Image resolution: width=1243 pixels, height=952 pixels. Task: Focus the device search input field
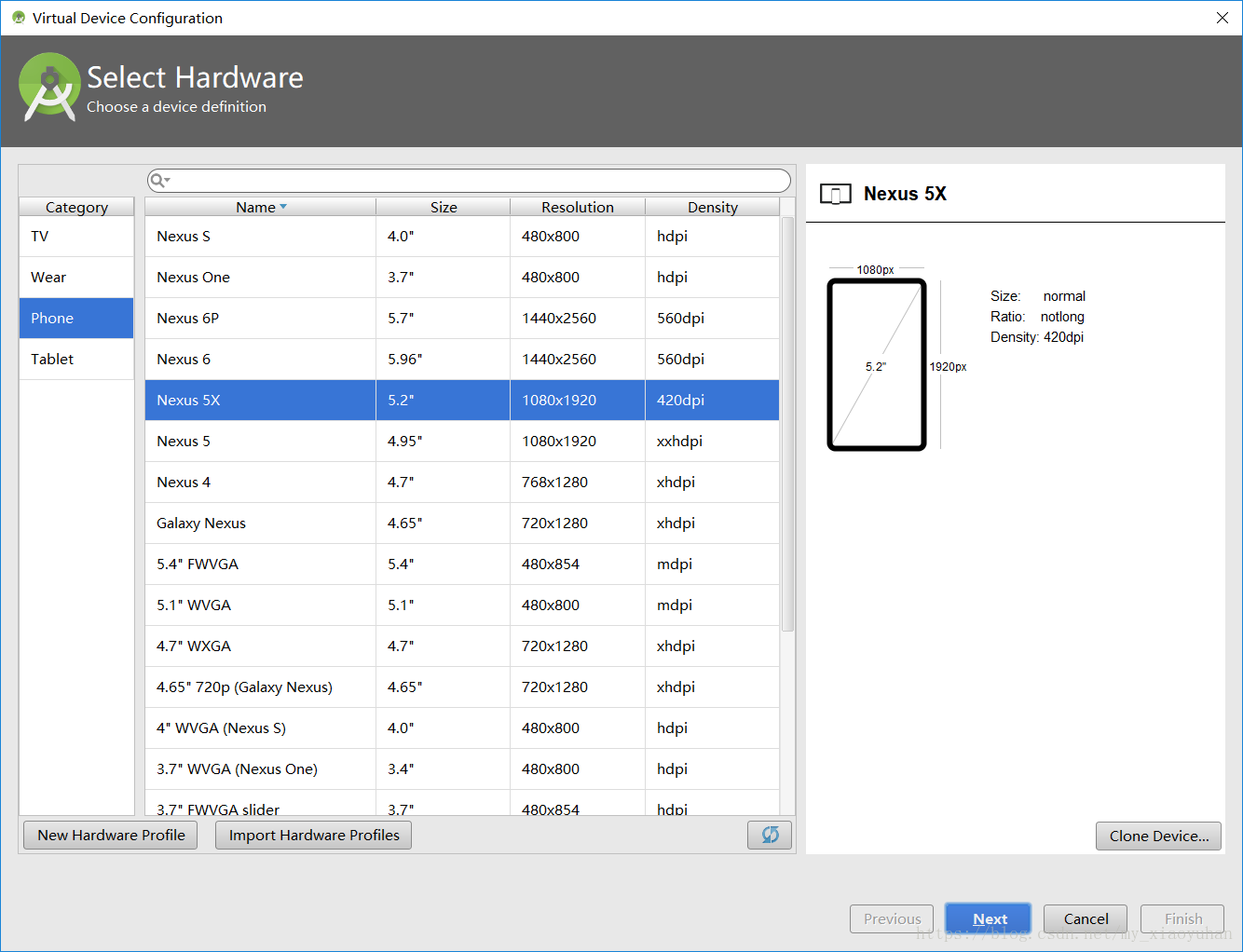tap(469, 181)
